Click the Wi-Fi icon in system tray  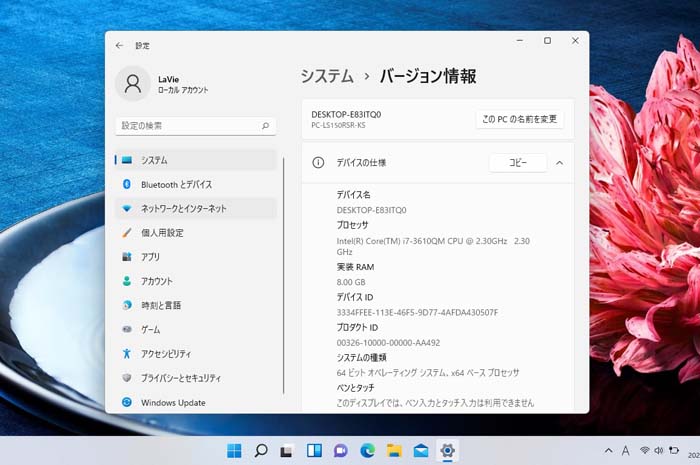[x=644, y=451]
